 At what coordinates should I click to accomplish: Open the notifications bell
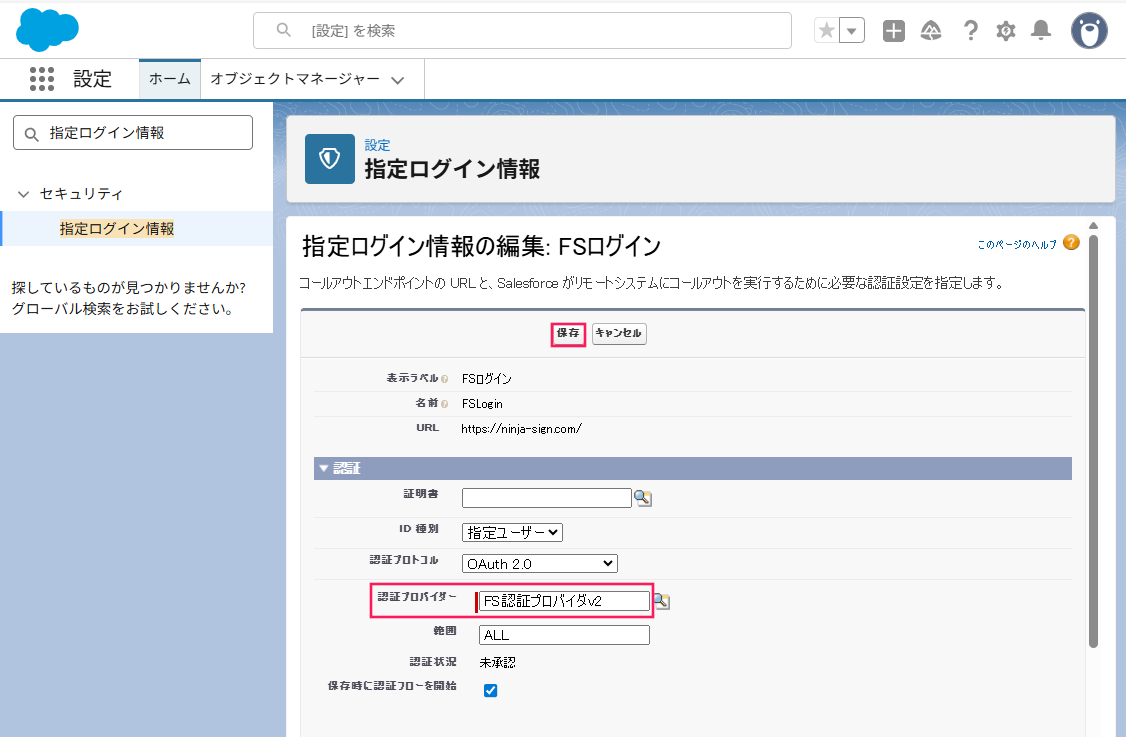pyautogui.click(x=1041, y=30)
